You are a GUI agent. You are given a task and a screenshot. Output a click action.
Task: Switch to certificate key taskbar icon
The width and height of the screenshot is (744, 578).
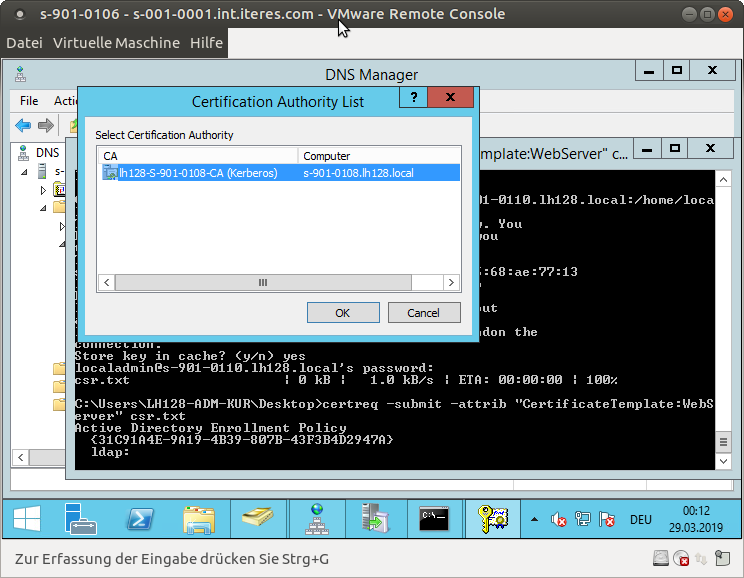tap(493, 519)
